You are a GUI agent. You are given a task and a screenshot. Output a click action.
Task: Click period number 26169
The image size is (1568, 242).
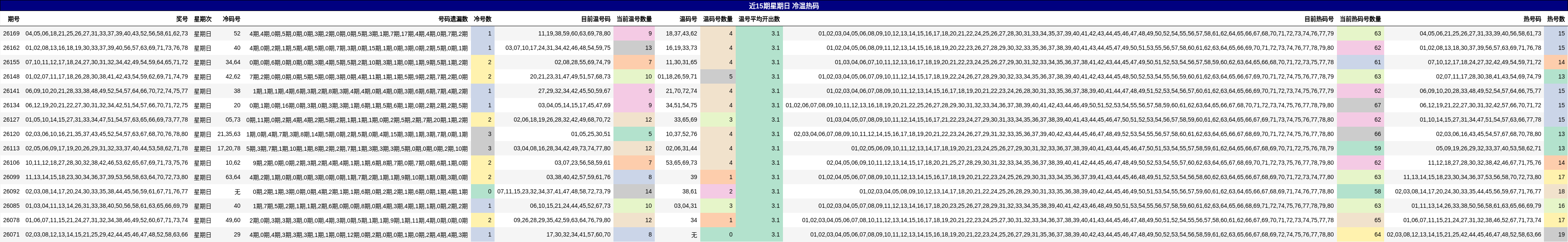pyautogui.click(x=11, y=33)
